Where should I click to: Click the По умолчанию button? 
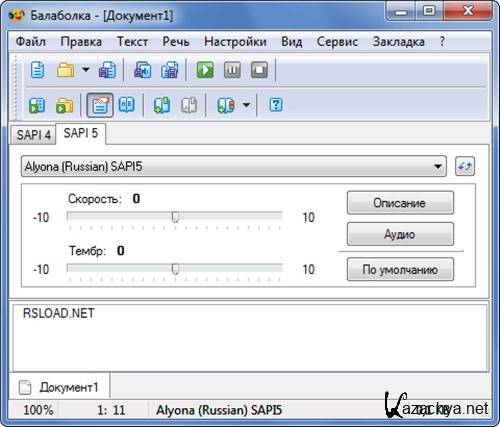click(x=400, y=269)
